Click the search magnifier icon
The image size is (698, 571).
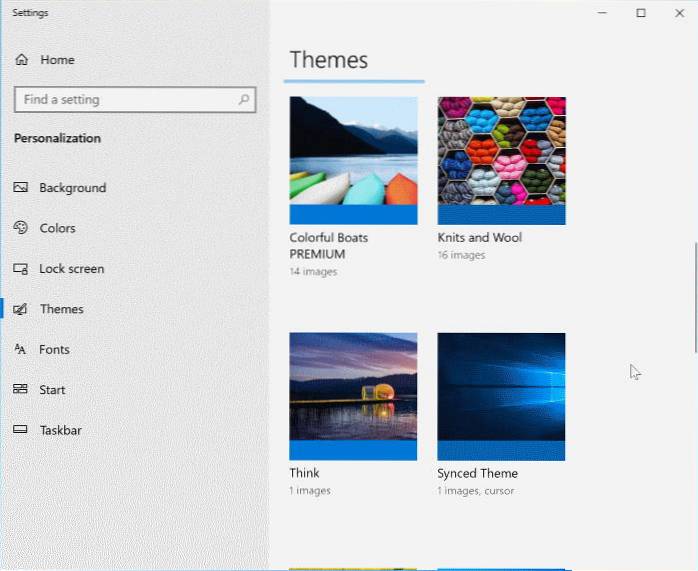click(x=243, y=100)
